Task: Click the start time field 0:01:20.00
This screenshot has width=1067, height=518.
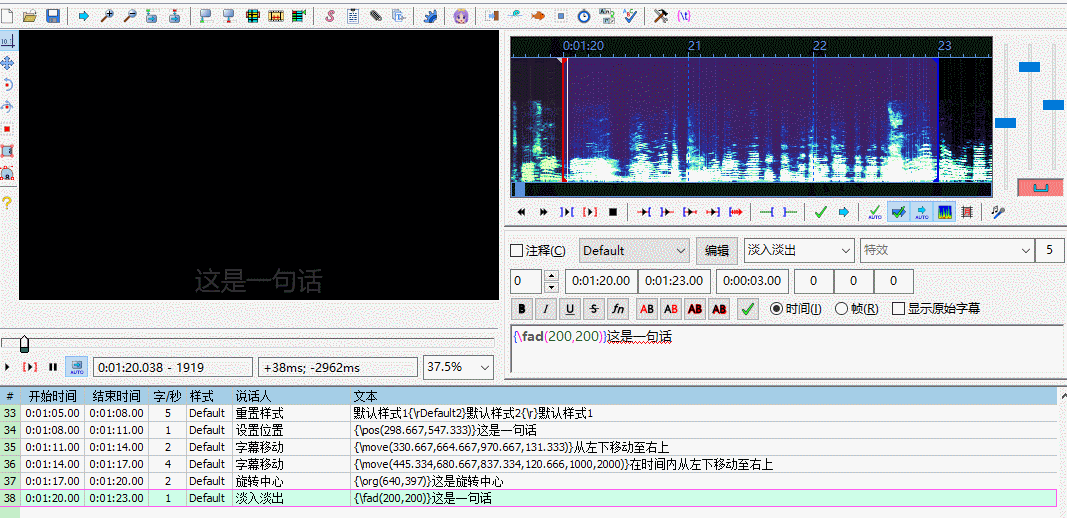Action: (600, 282)
